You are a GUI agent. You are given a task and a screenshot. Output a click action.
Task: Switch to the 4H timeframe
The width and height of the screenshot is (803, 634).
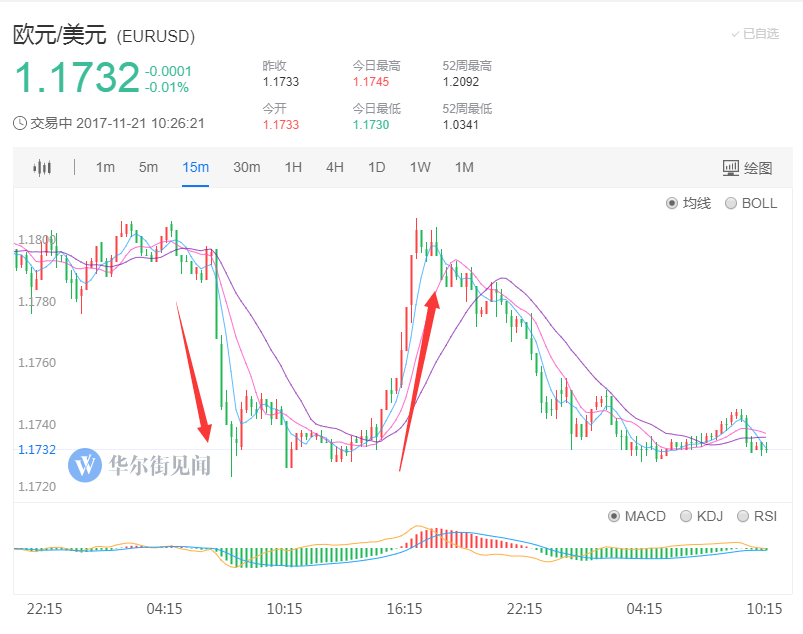334,167
